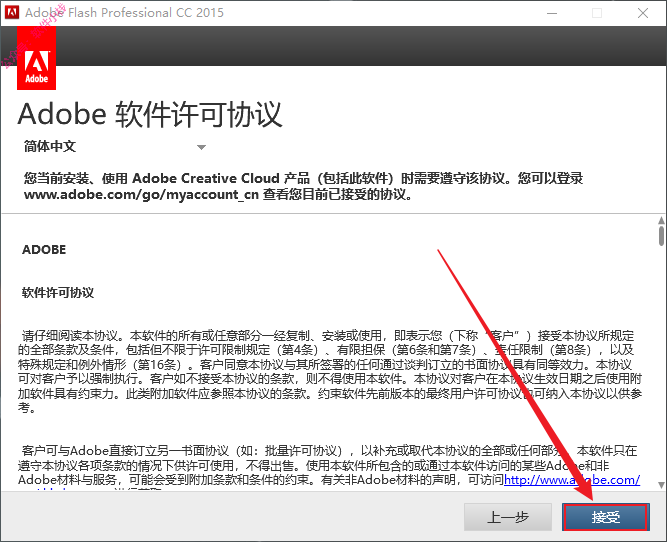Click the Adobe Flash Professional CC 2015 title
Image resolution: width=667 pixels, height=542 pixels.
pyautogui.click(x=124, y=12)
